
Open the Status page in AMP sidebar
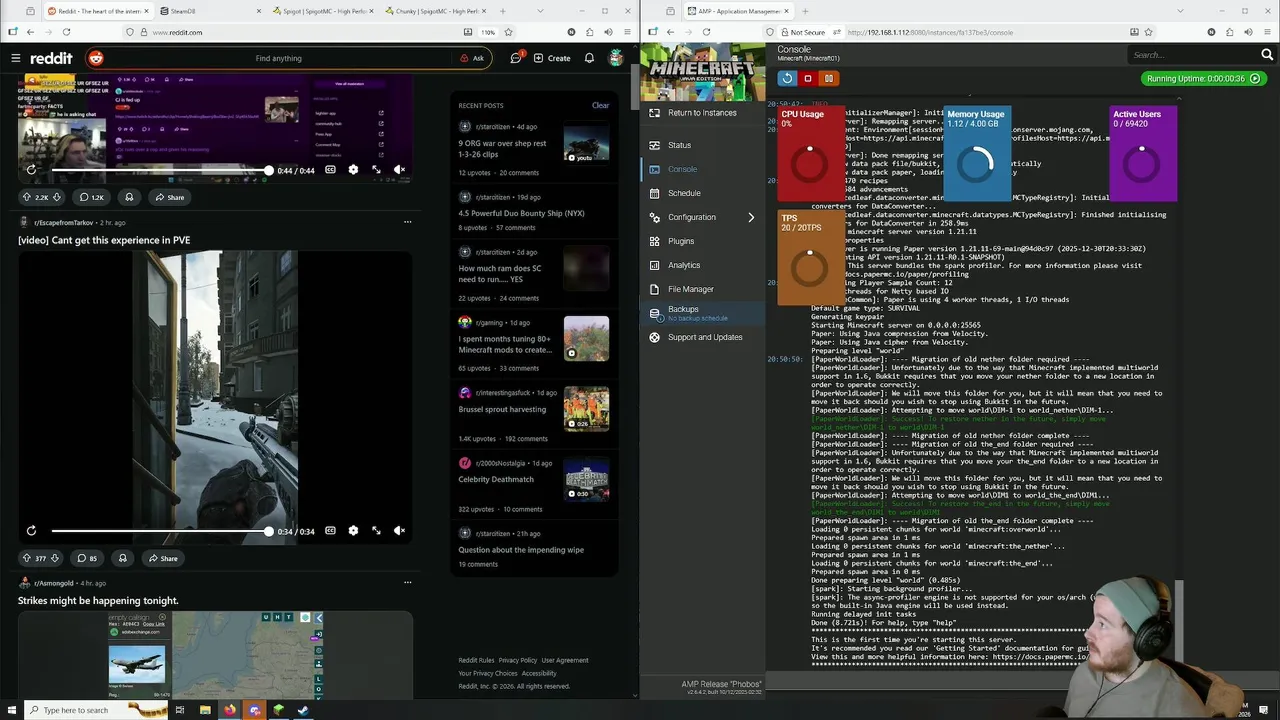click(702, 145)
